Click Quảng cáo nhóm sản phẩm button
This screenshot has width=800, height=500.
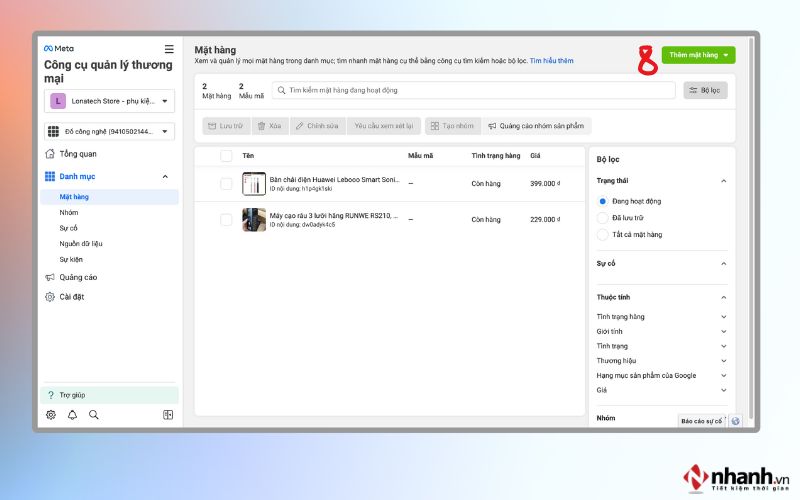pyautogui.click(x=536, y=126)
